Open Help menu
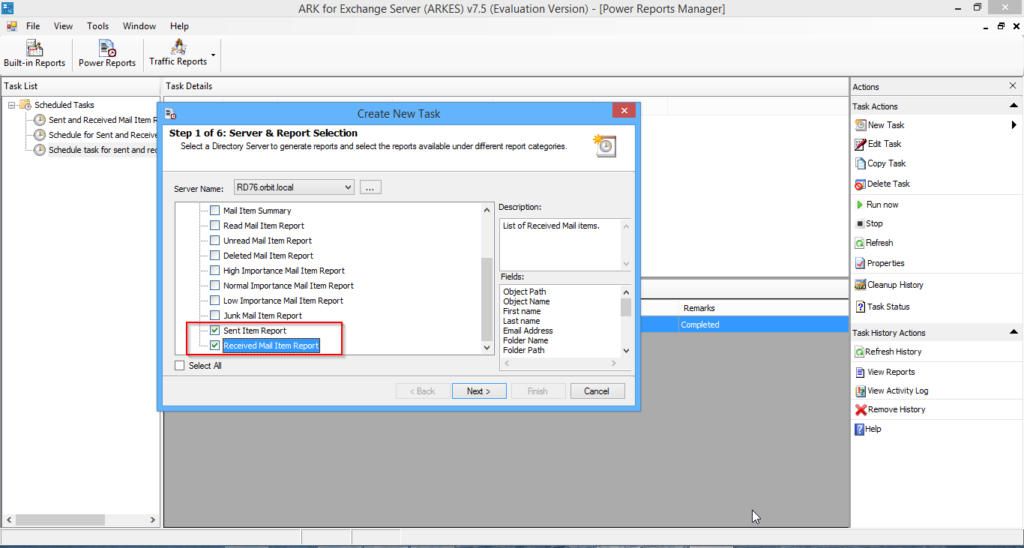The height and width of the screenshot is (548, 1024). click(180, 26)
